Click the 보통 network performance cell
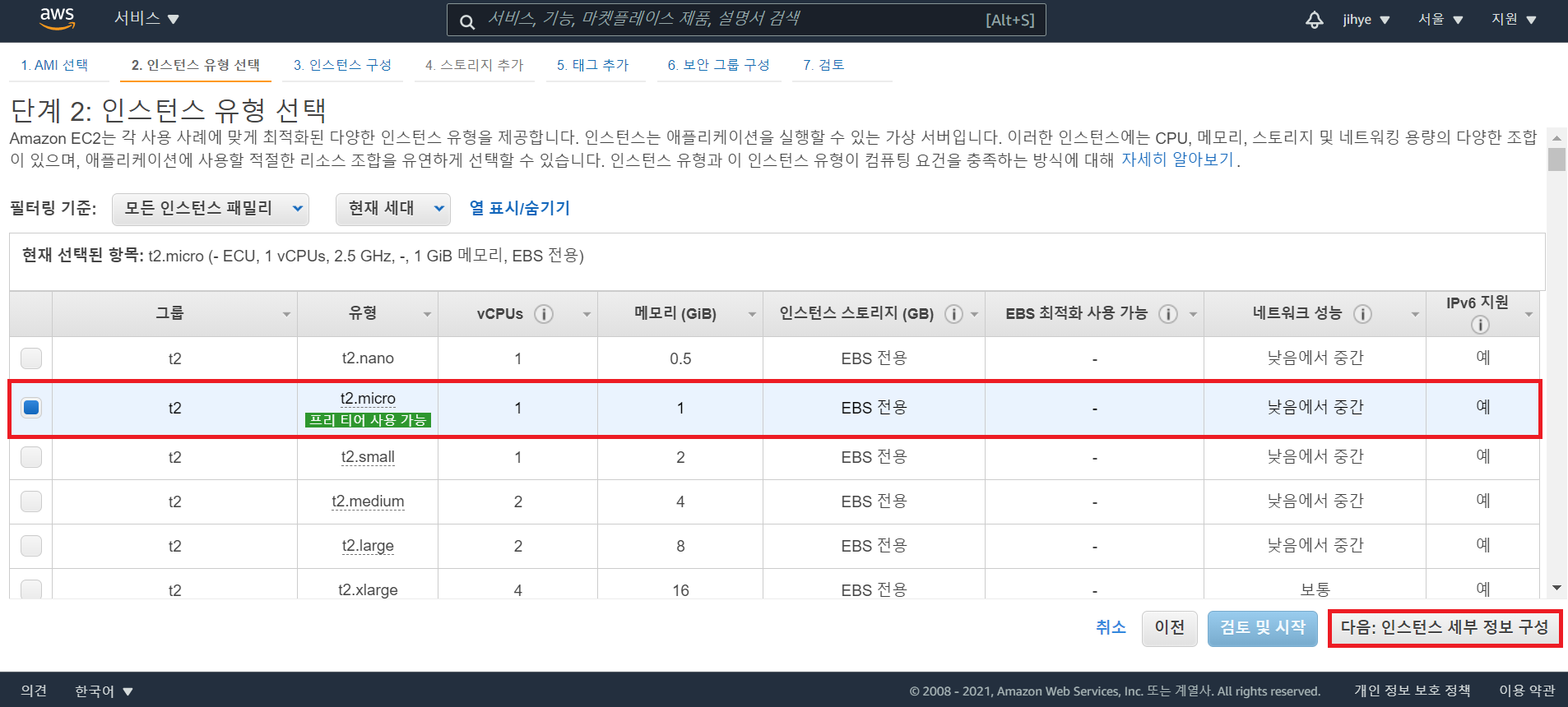This screenshot has width=1568, height=707. coord(1315,589)
